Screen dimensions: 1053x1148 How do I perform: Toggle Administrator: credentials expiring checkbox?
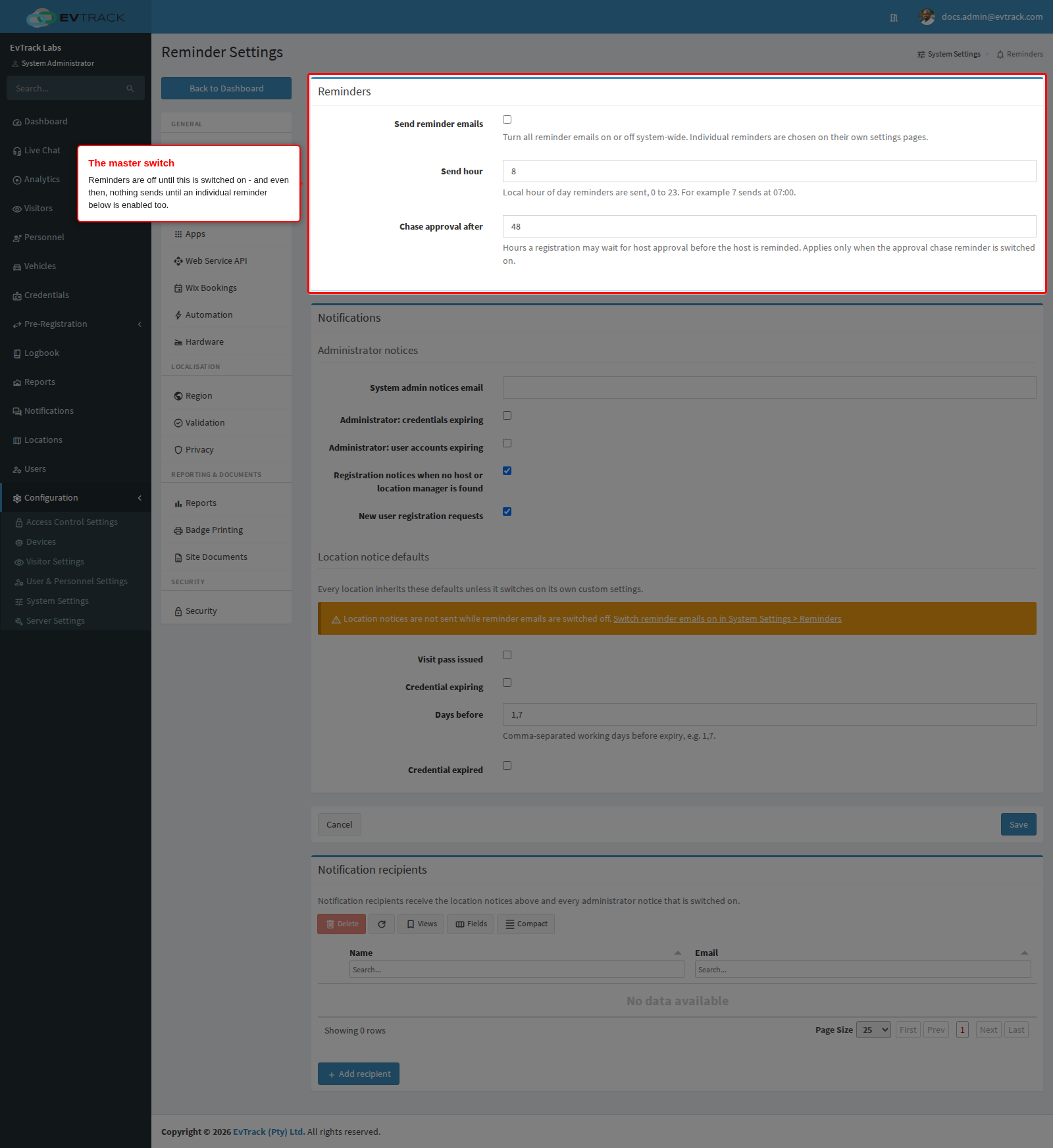point(507,415)
